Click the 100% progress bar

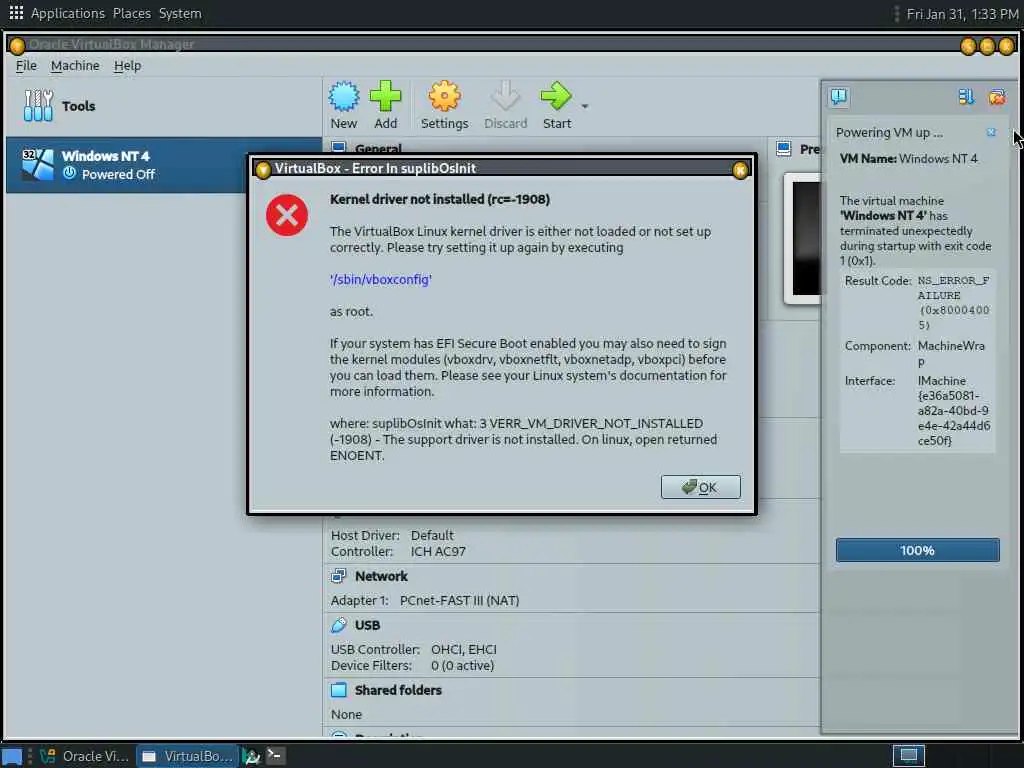coord(918,550)
